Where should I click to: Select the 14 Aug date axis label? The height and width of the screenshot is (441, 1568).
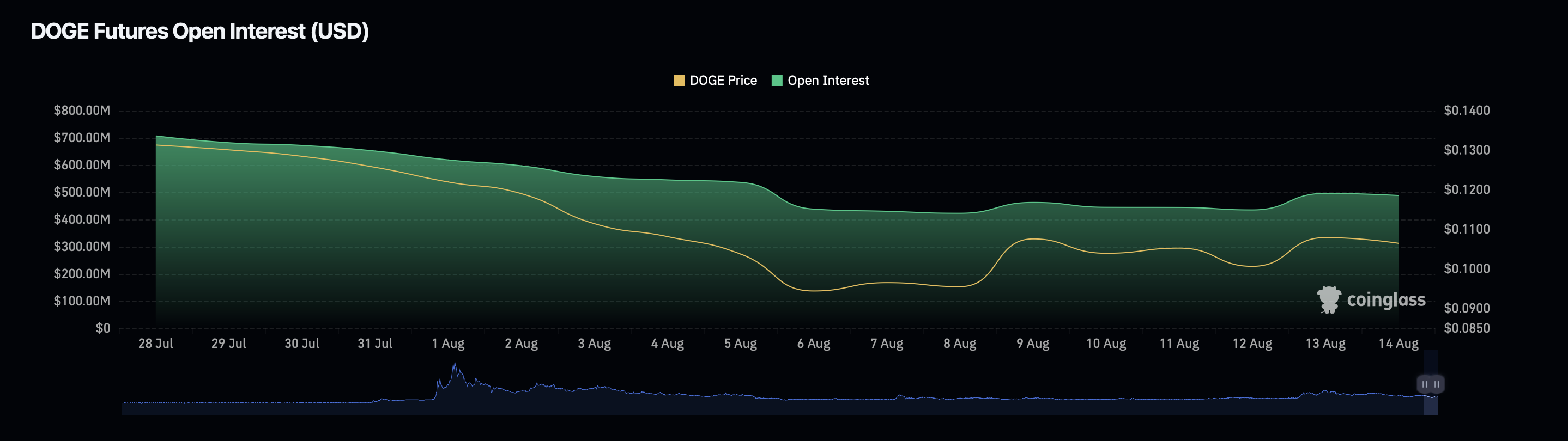pyautogui.click(x=1398, y=343)
